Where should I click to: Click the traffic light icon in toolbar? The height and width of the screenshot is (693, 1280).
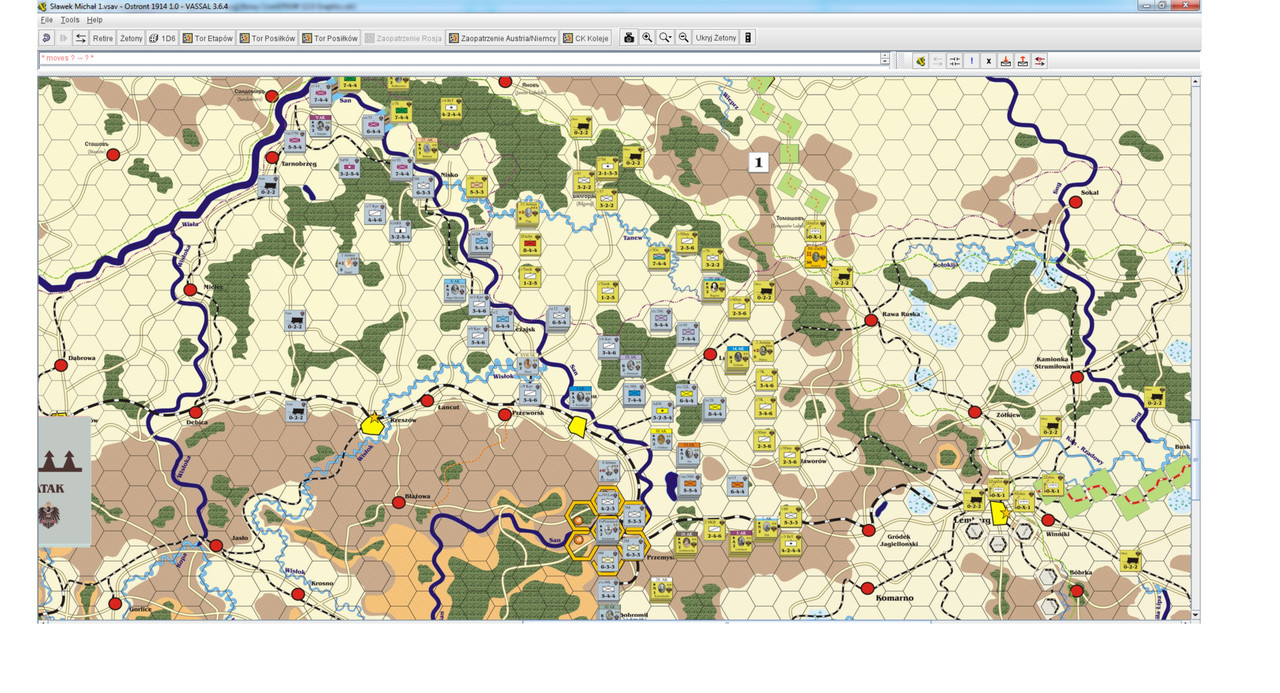pos(748,38)
